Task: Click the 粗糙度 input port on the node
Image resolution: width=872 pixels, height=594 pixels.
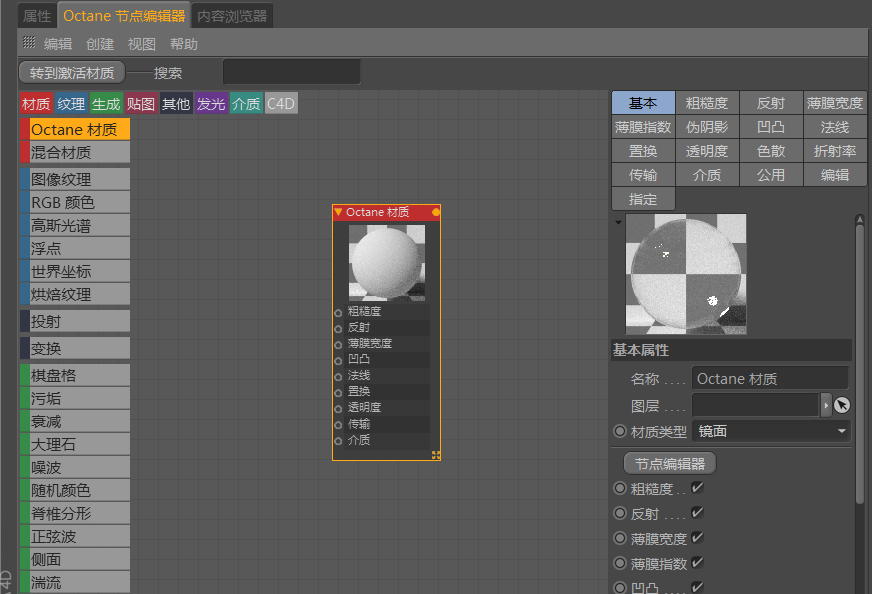Action: (338, 313)
